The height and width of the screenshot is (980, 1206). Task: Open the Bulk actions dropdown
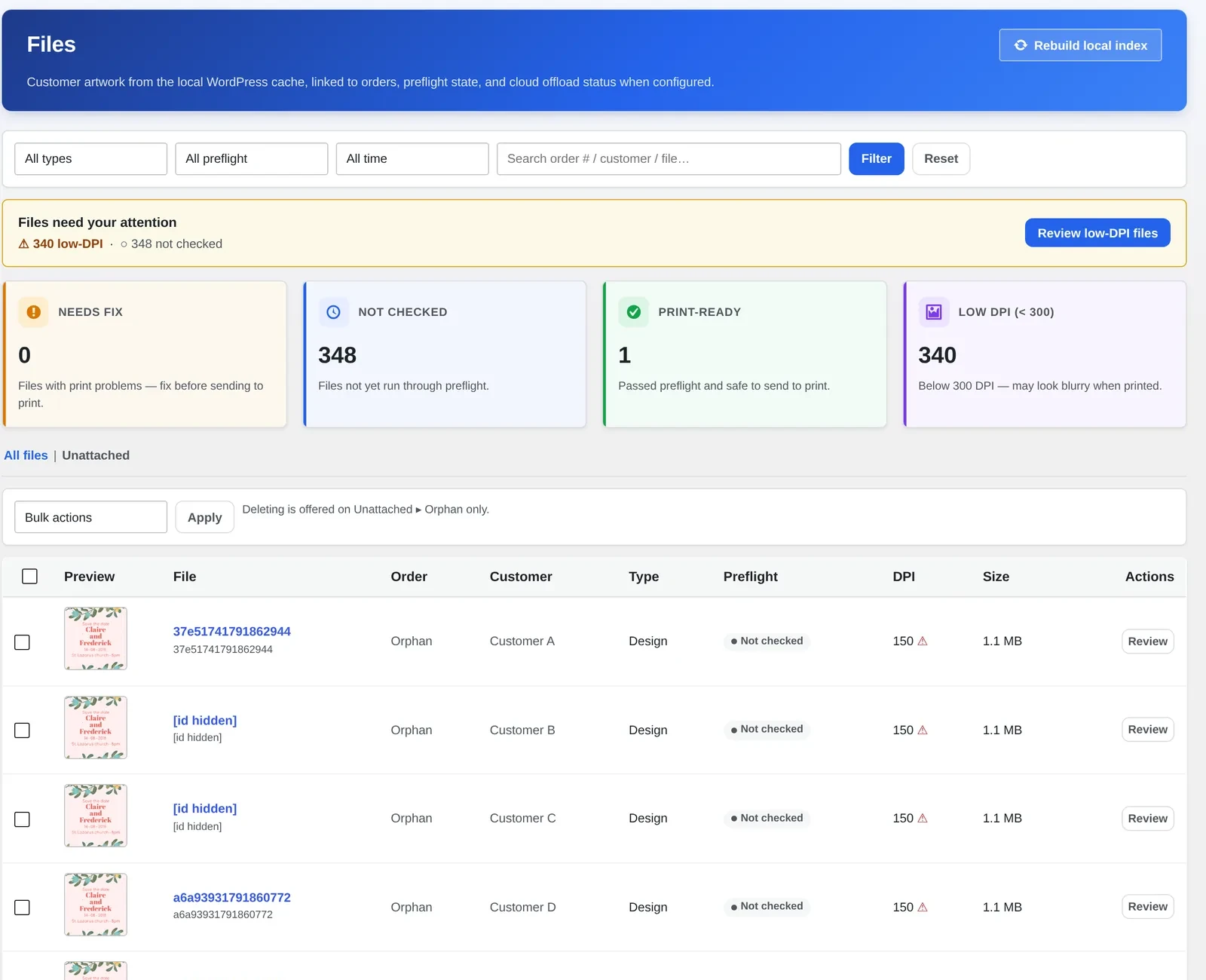[x=90, y=517]
